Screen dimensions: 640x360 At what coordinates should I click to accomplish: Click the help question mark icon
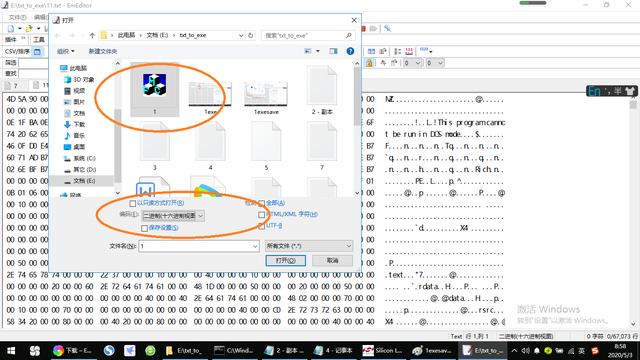(350, 51)
